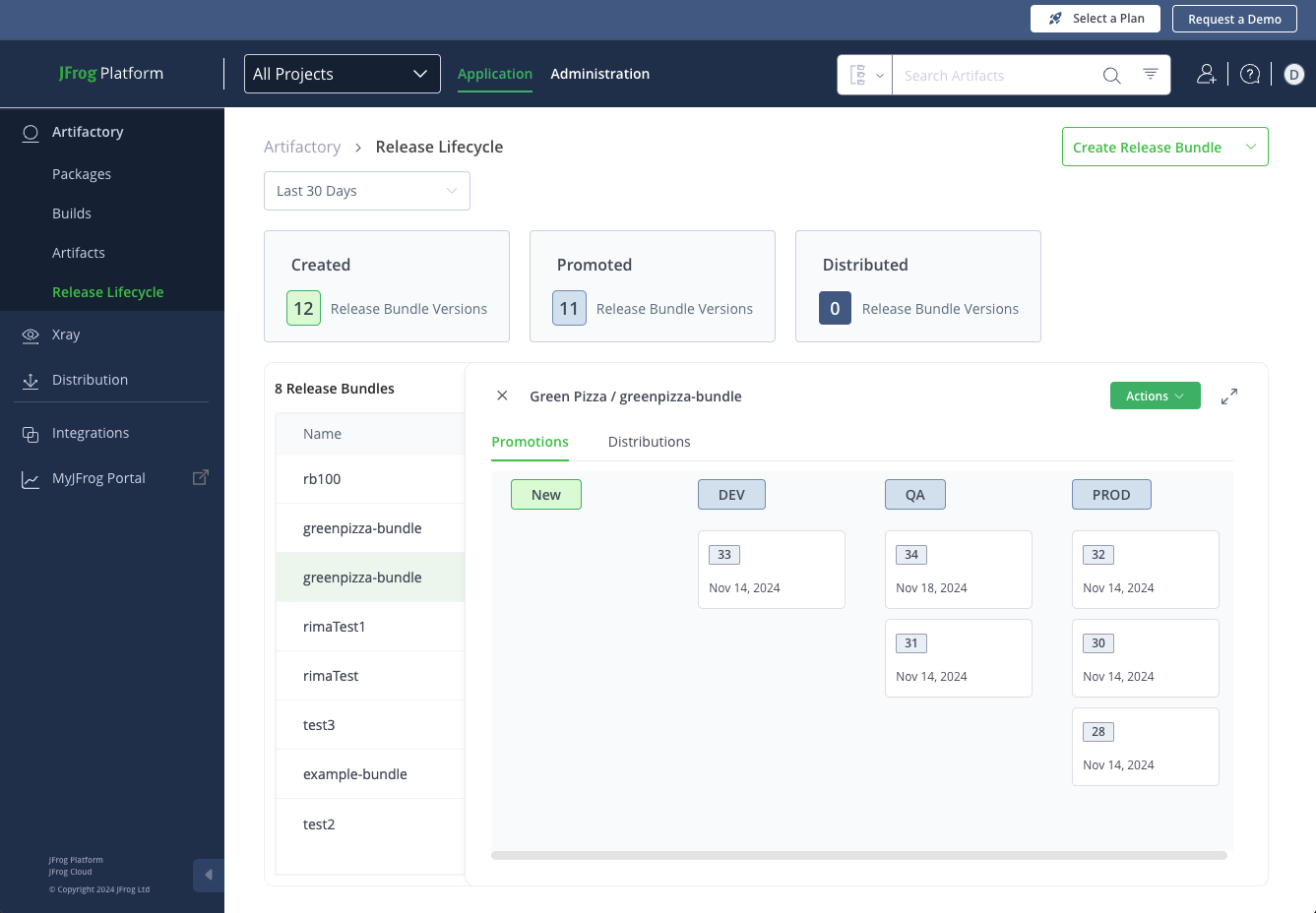Click the Artifactory module icon in sidebar
Viewport: 1316px width, 913px height.
point(29,132)
